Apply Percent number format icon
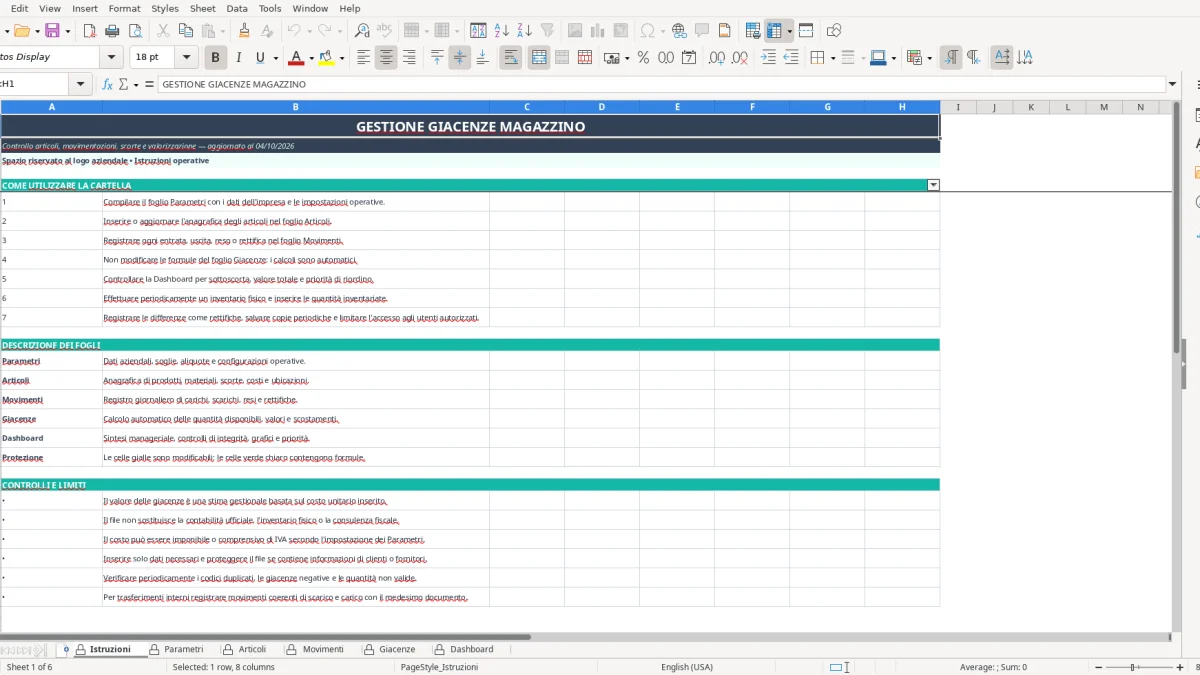Screen dimensions: 1200x675 tap(643, 58)
